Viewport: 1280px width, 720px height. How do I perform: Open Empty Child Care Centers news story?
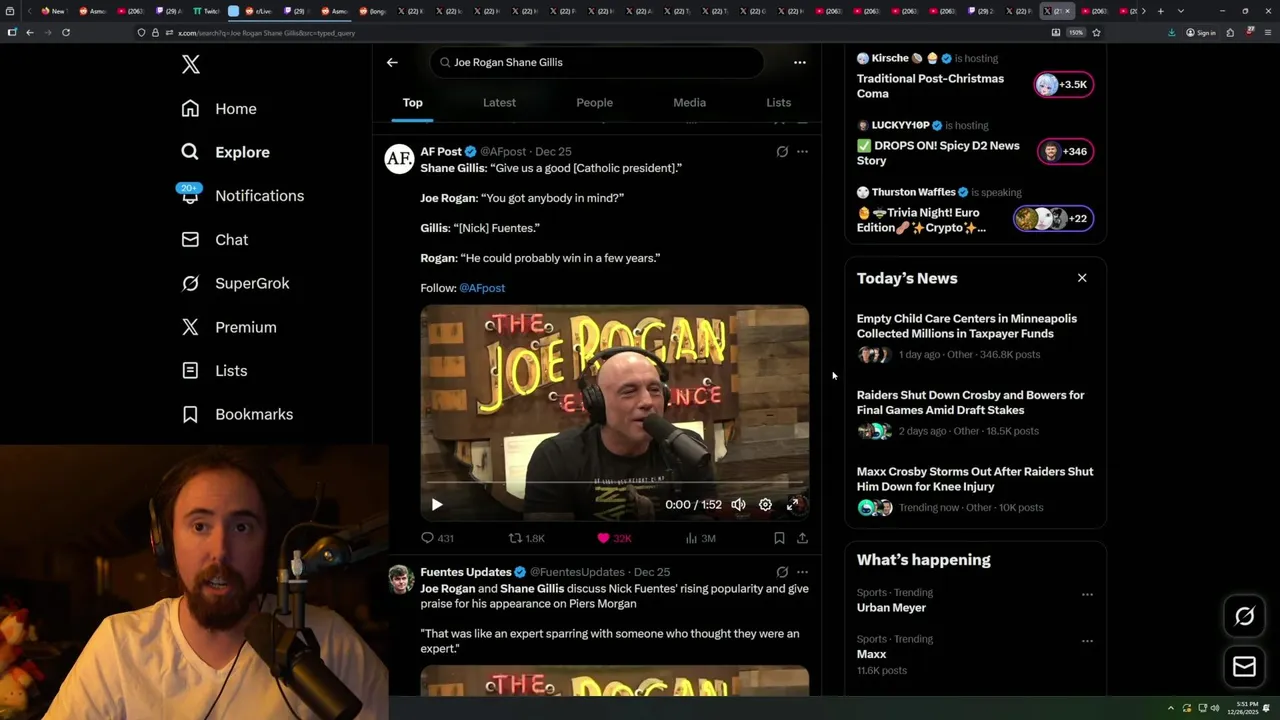975,336
